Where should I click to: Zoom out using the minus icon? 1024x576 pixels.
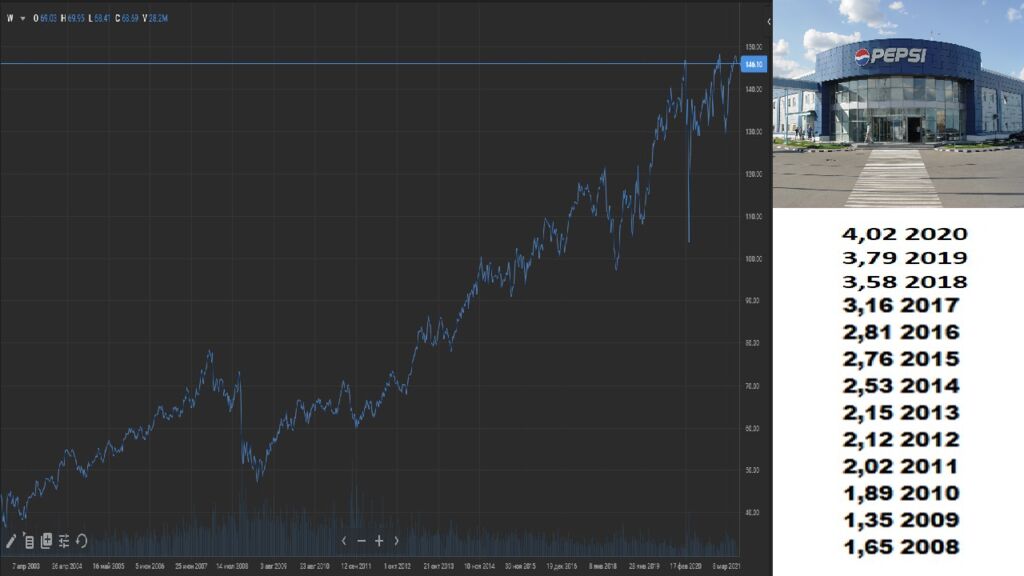click(361, 541)
